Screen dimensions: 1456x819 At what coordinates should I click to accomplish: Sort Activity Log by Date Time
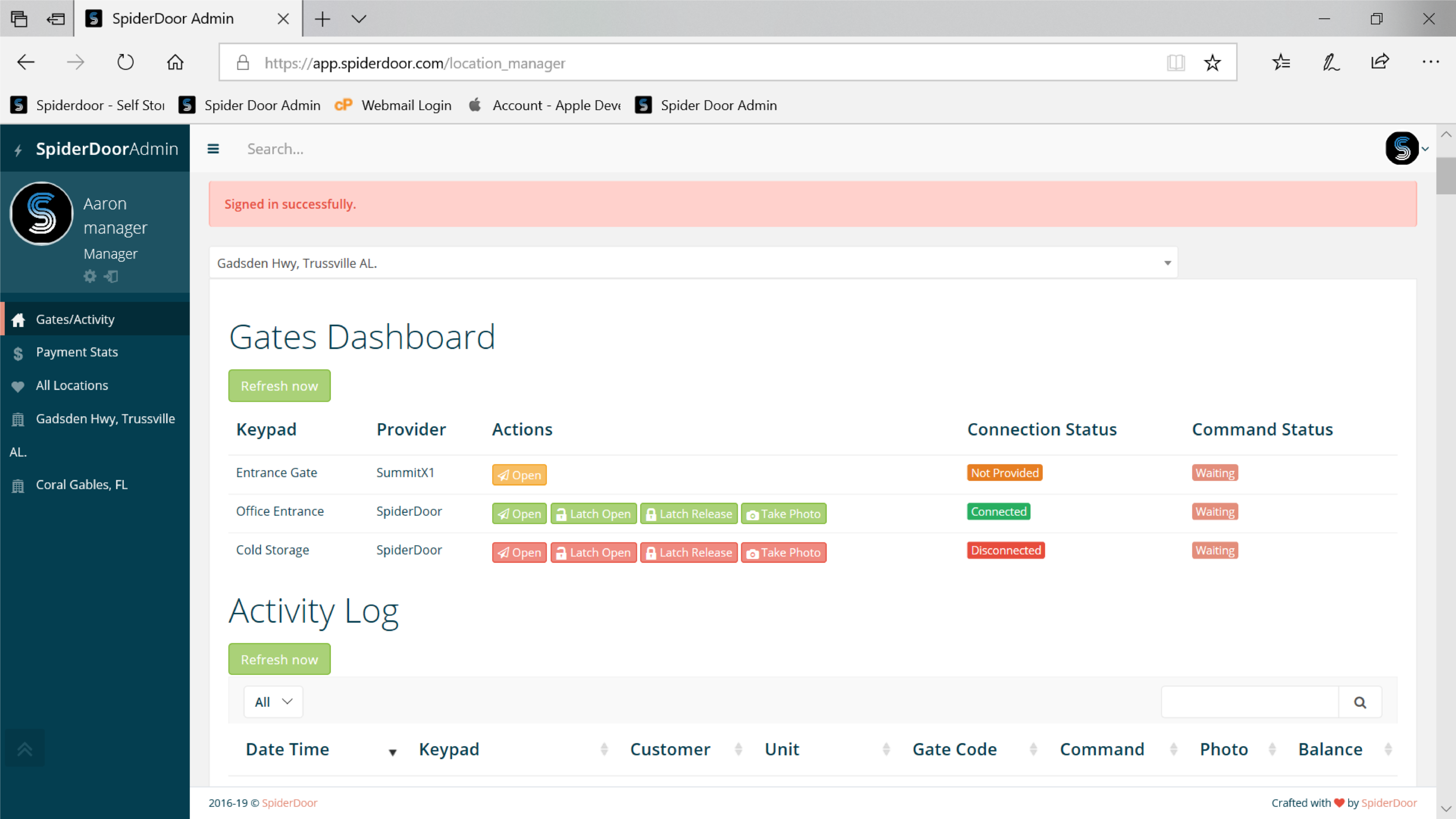click(321, 750)
